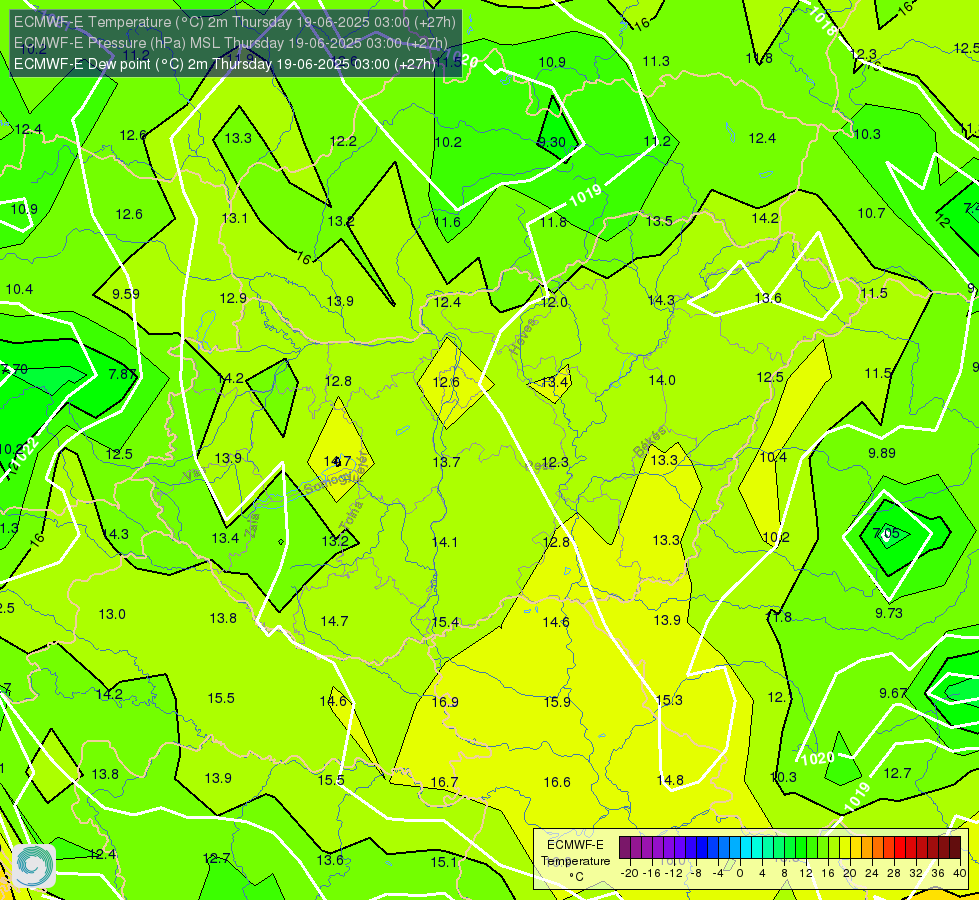Screen dimensions: 979x900
Task: Click the 13.0 dew point value
Action: (112, 614)
